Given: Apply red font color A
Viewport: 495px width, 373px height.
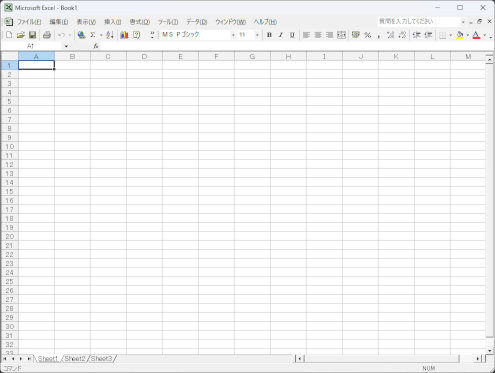Looking at the screenshot, I should 476,35.
